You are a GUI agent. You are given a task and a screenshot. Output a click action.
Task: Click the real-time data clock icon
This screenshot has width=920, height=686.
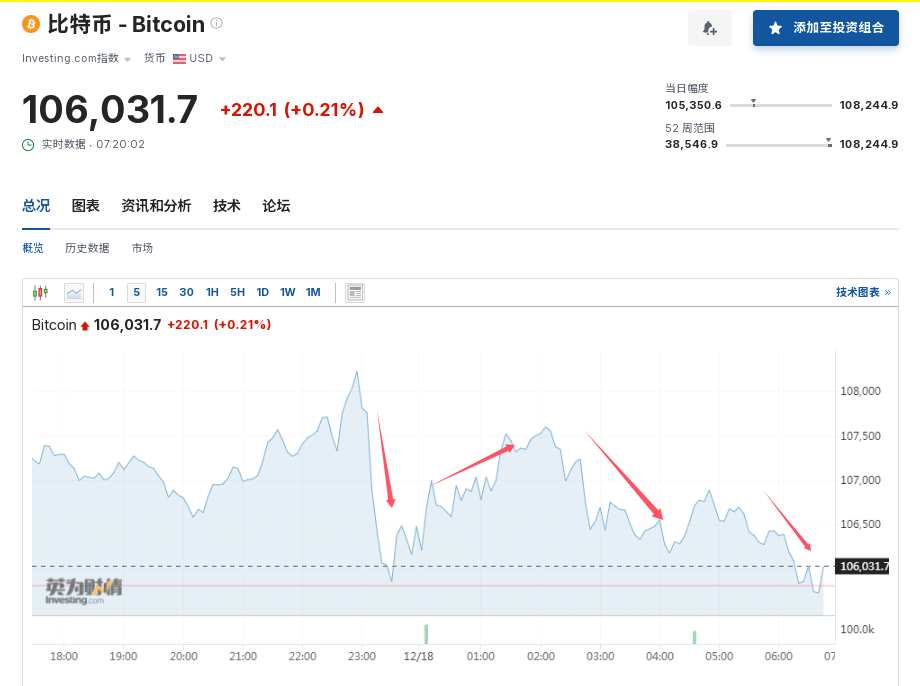[x=28, y=144]
